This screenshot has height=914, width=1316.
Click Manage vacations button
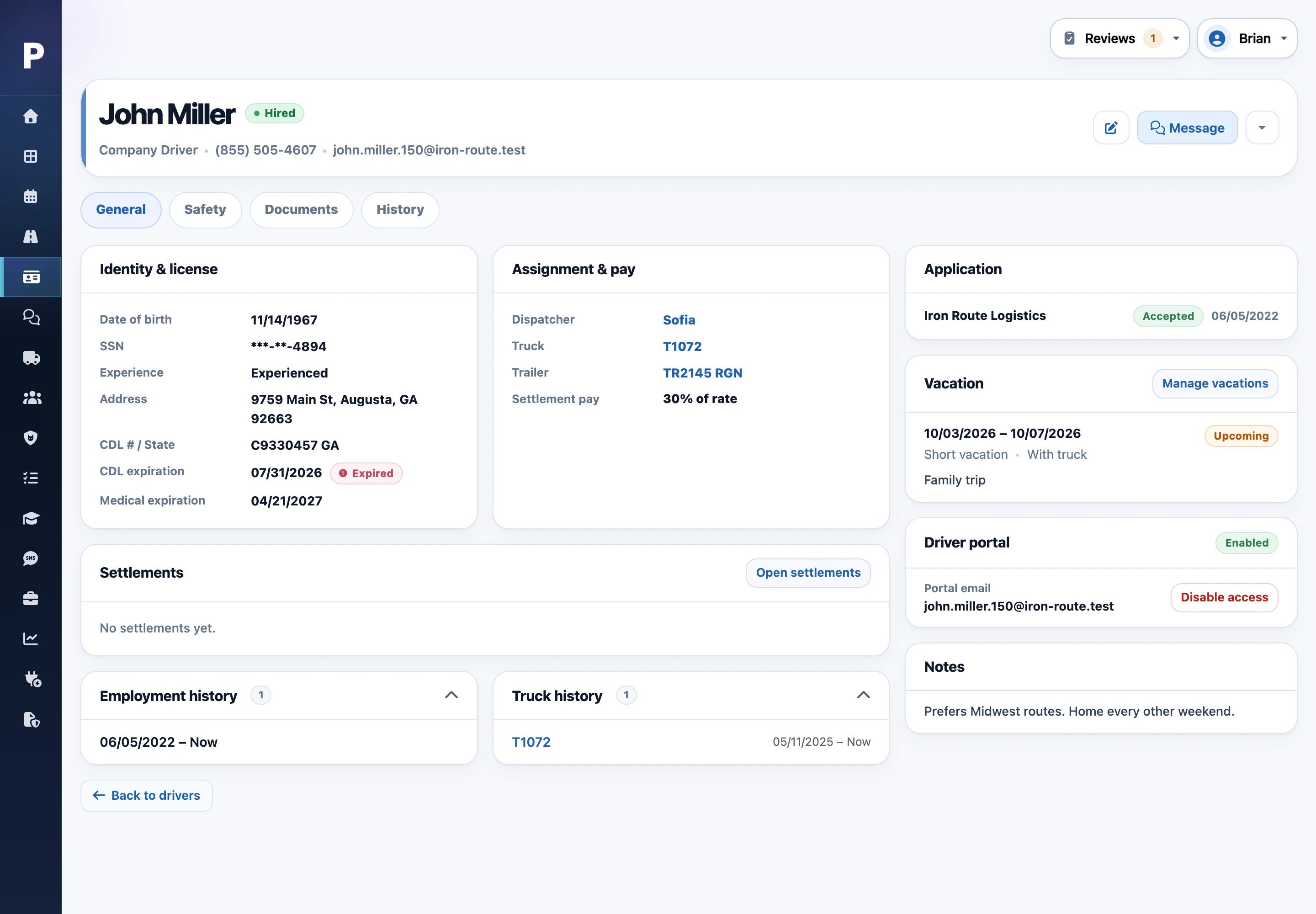click(1215, 384)
